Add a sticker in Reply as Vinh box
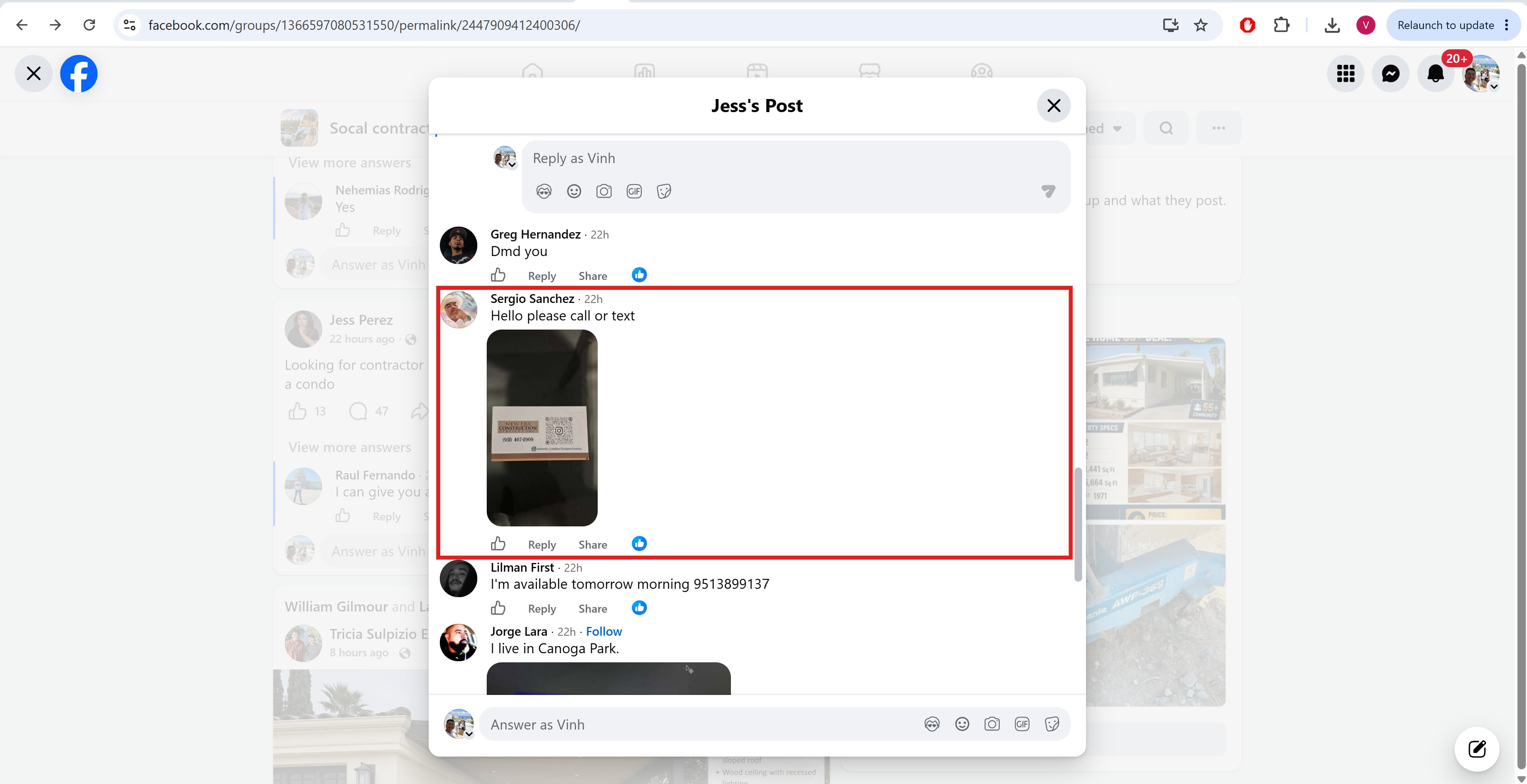 tap(664, 191)
